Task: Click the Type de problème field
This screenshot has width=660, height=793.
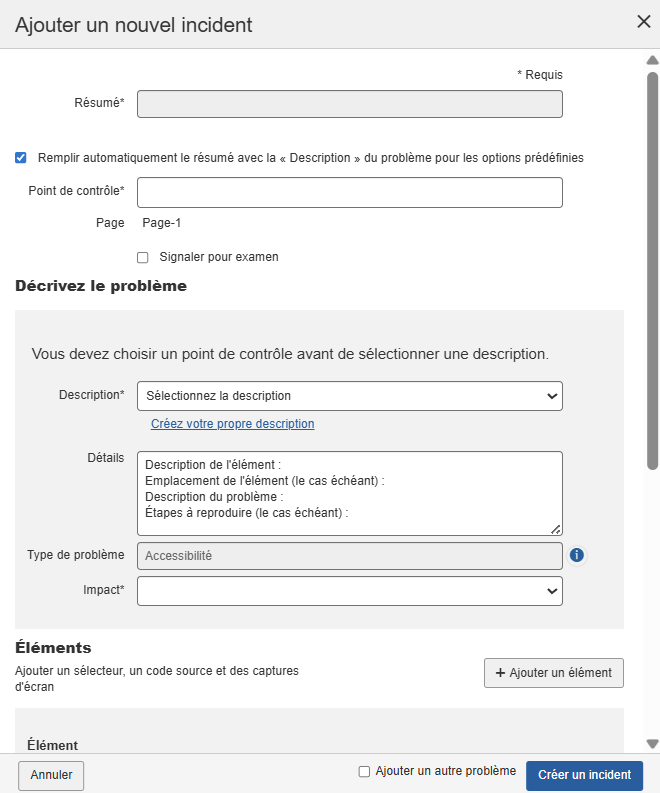Action: pos(349,555)
